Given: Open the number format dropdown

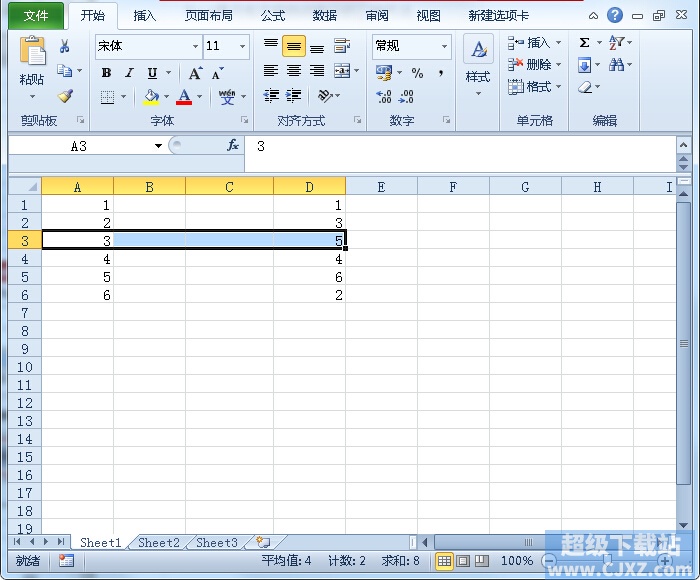Looking at the screenshot, I should pyautogui.click(x=445, y=46).
